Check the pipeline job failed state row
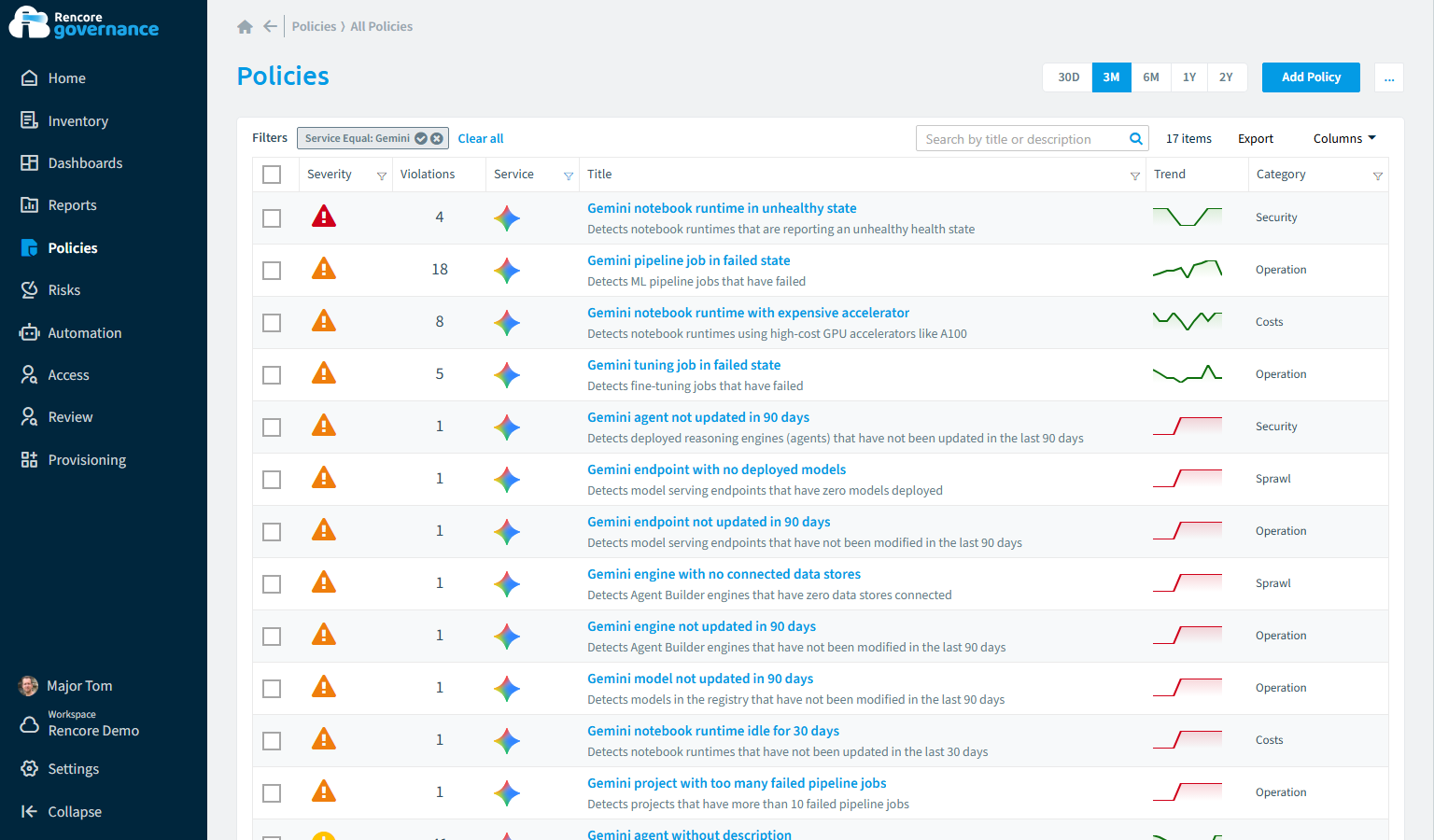 [x=272, y=271]
